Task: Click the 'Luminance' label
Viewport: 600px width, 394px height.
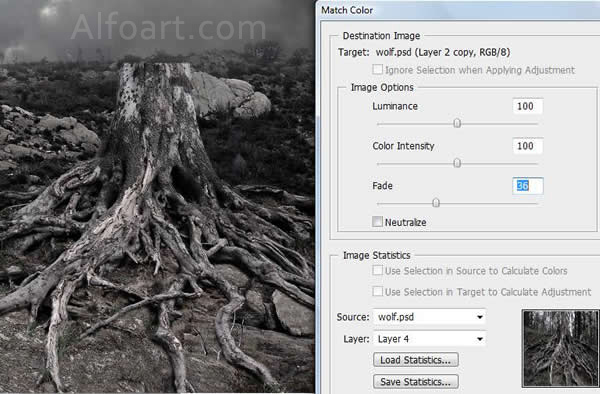Action: point(395,106)
